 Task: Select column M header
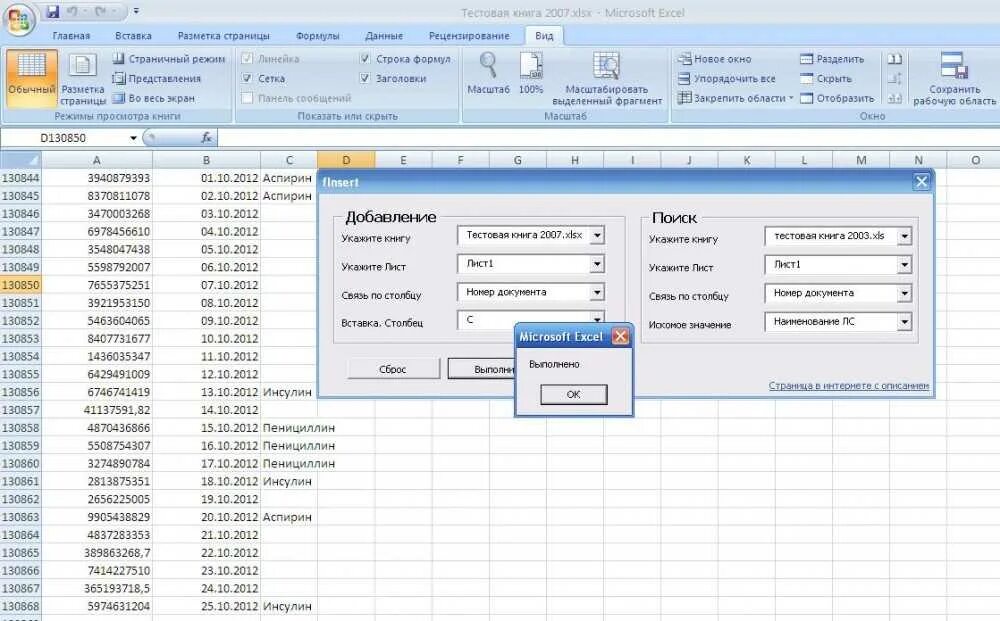[x=861, y=160]
